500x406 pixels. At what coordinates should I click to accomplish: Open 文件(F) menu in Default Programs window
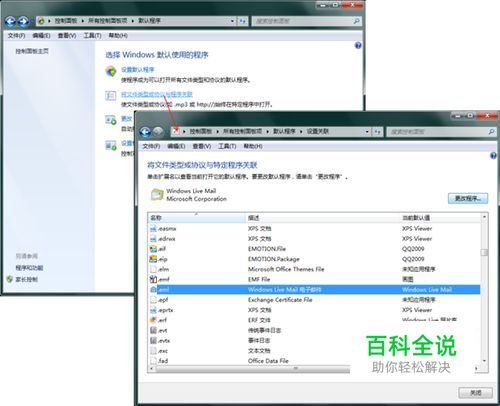coord(16,35)
